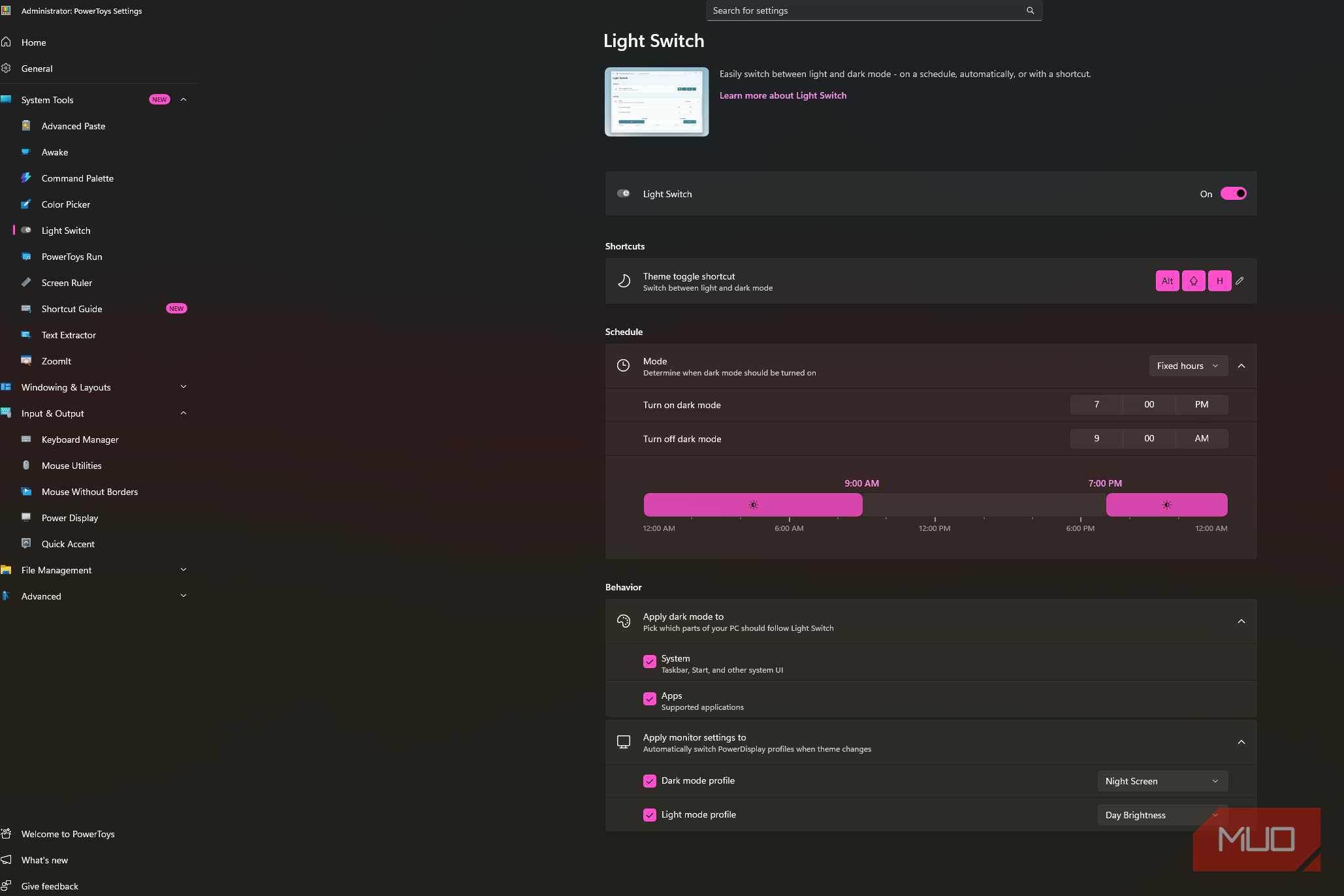Collapse the Input & Output group

[x=184, y=413]
